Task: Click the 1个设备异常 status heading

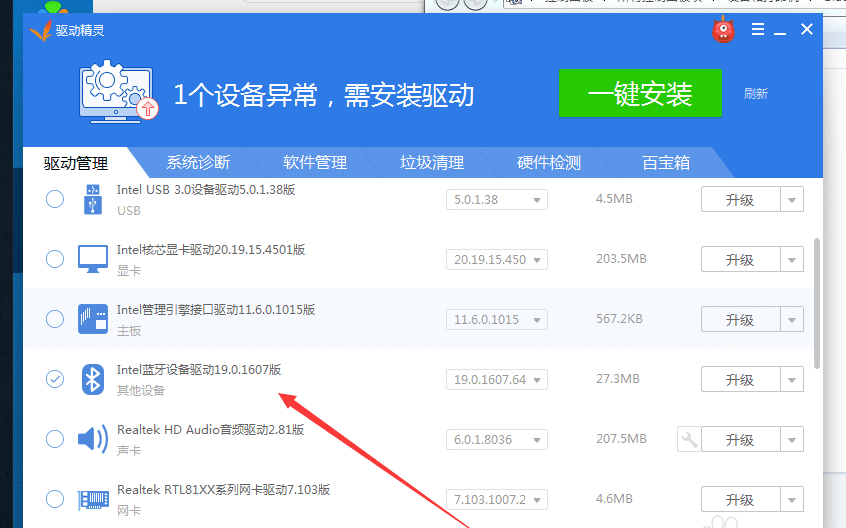Action: click(324, 95)
